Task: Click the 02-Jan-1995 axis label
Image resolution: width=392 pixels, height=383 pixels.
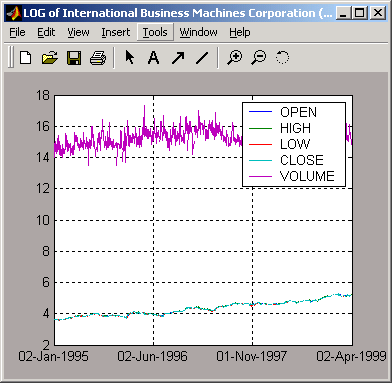Action: click(x=53, y=356)
